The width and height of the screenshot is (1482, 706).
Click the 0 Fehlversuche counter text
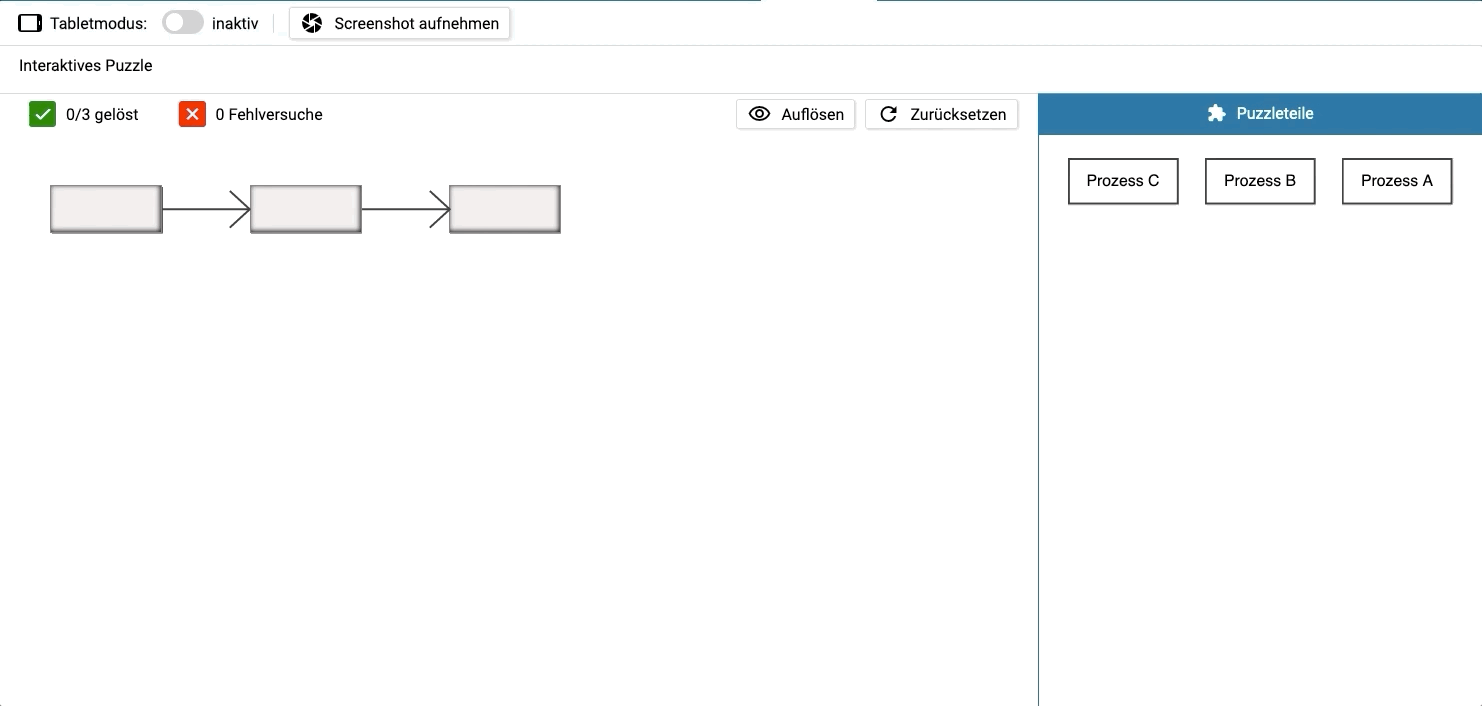pos(269,114)
